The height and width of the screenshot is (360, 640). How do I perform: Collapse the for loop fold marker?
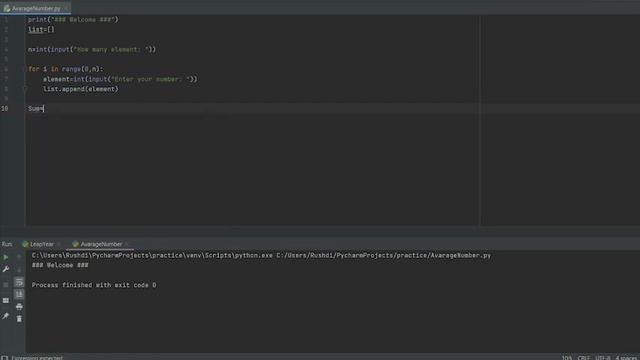25,69
